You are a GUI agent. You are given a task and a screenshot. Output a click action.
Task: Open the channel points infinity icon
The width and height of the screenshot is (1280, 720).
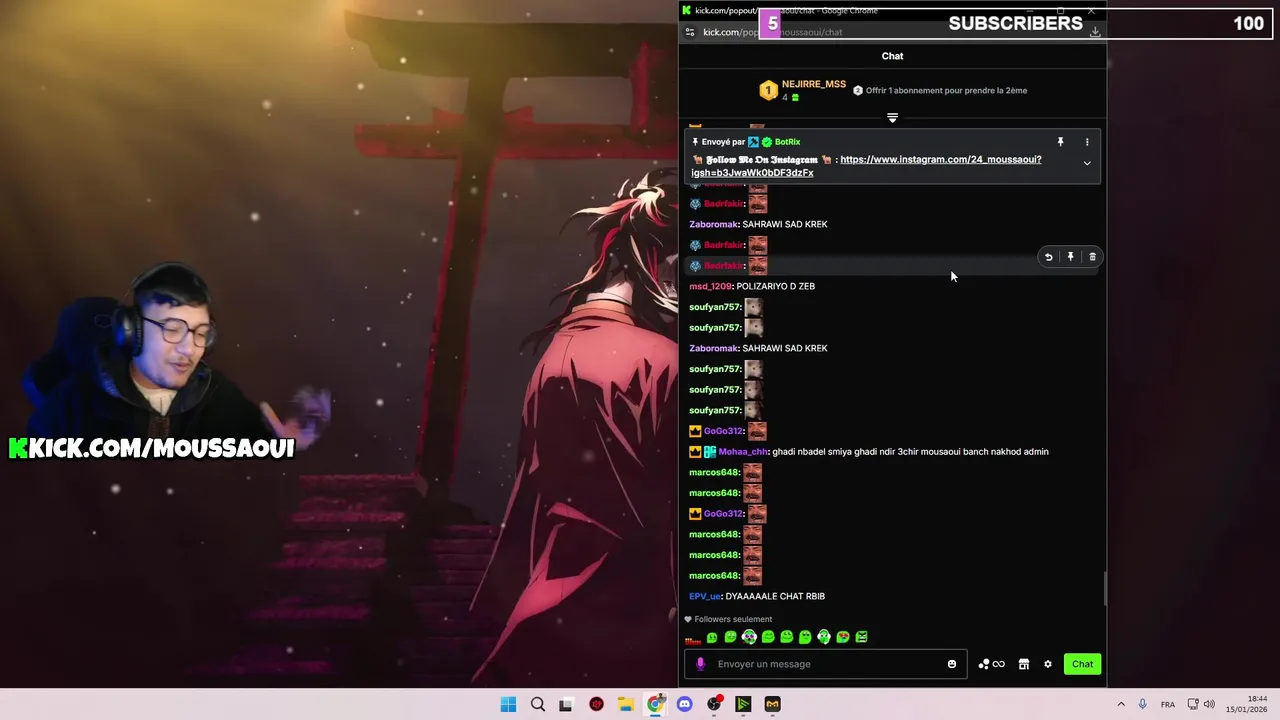[x=992, y=664]
